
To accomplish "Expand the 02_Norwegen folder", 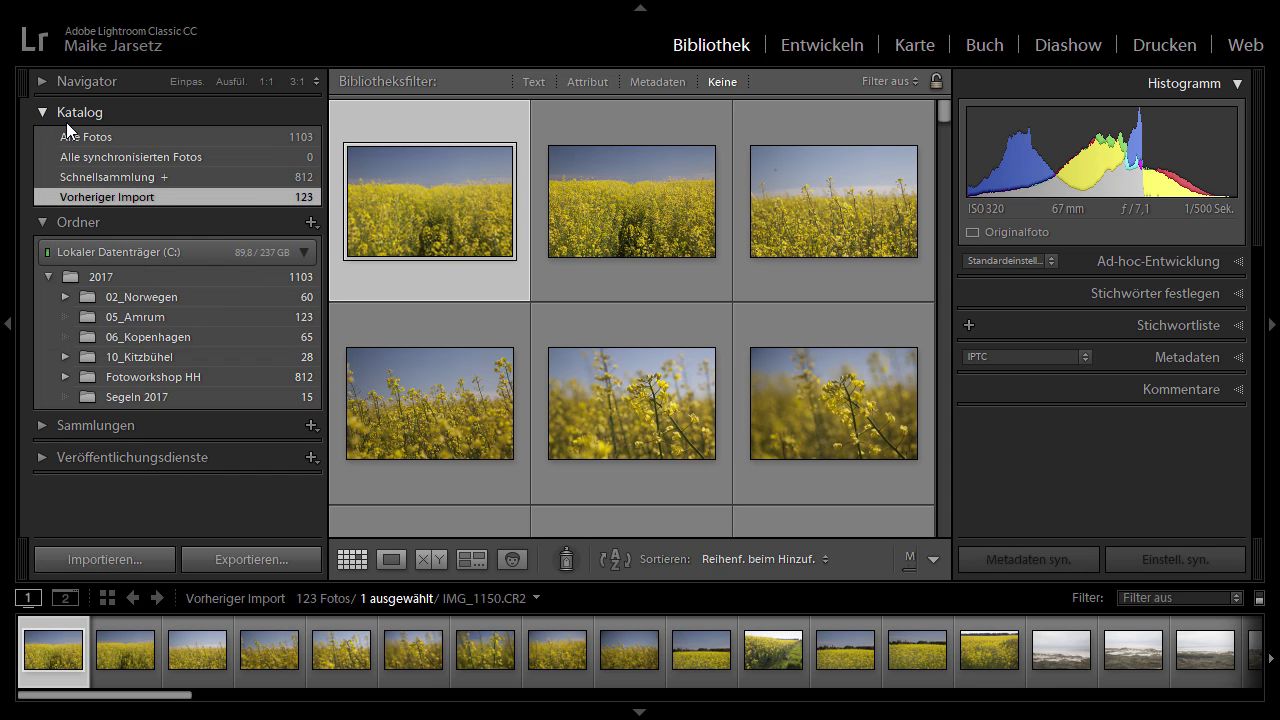I will (65, 297).
